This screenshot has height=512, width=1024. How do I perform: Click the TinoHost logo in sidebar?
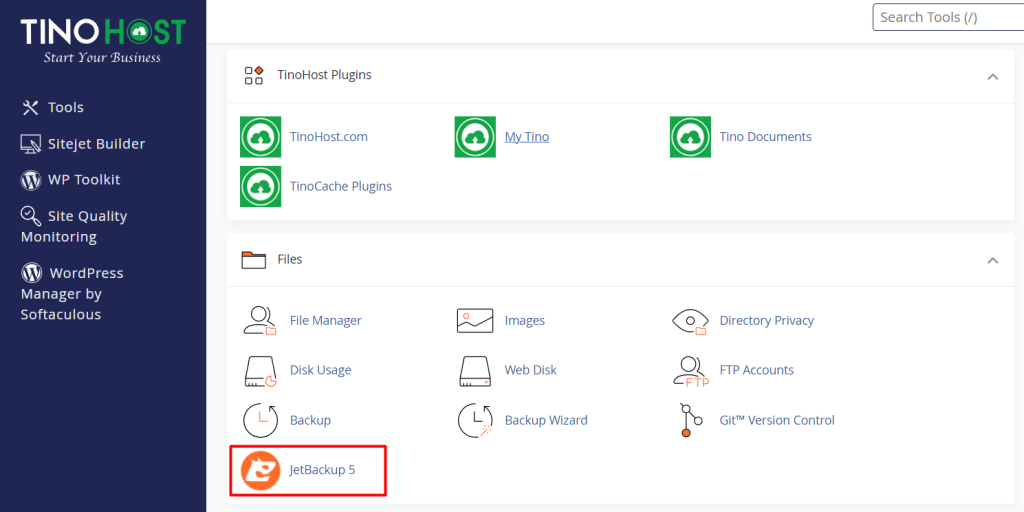coord(103,40)
